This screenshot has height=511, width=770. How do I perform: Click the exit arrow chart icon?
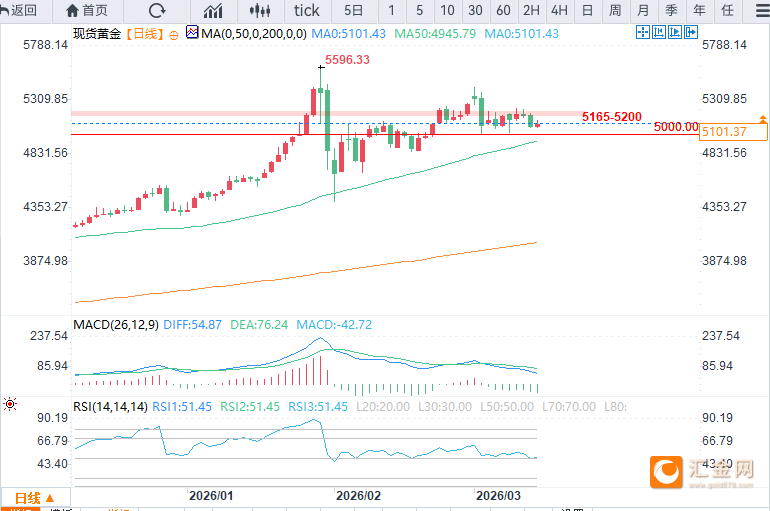tap(691, 32)
